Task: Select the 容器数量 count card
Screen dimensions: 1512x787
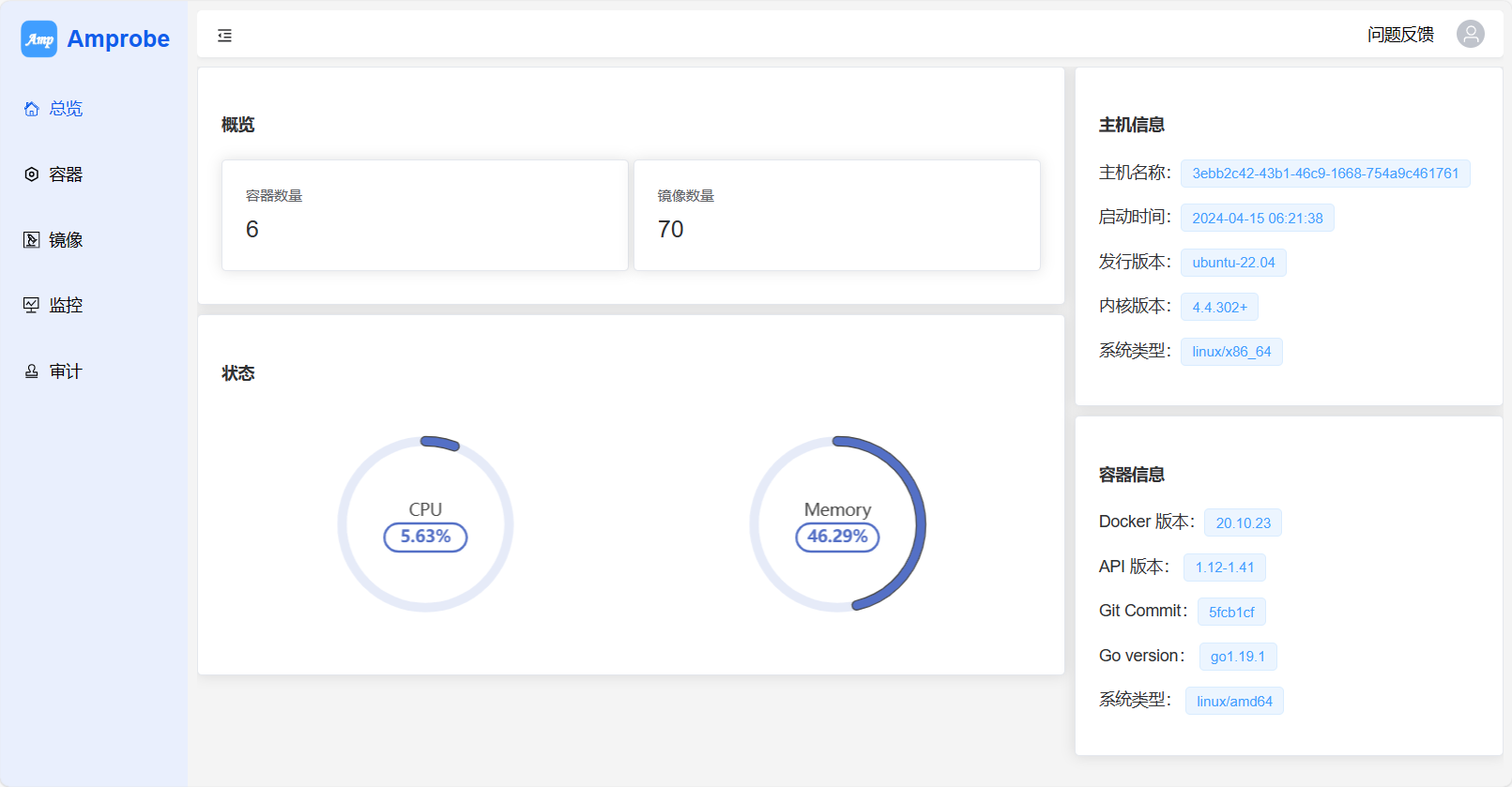Action: click(424, 215)
